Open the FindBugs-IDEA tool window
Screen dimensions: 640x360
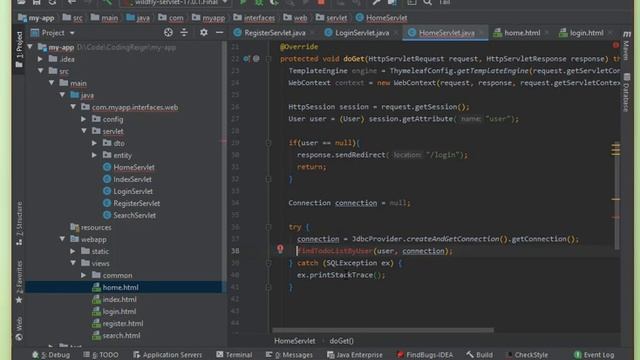tap(424, 355)
